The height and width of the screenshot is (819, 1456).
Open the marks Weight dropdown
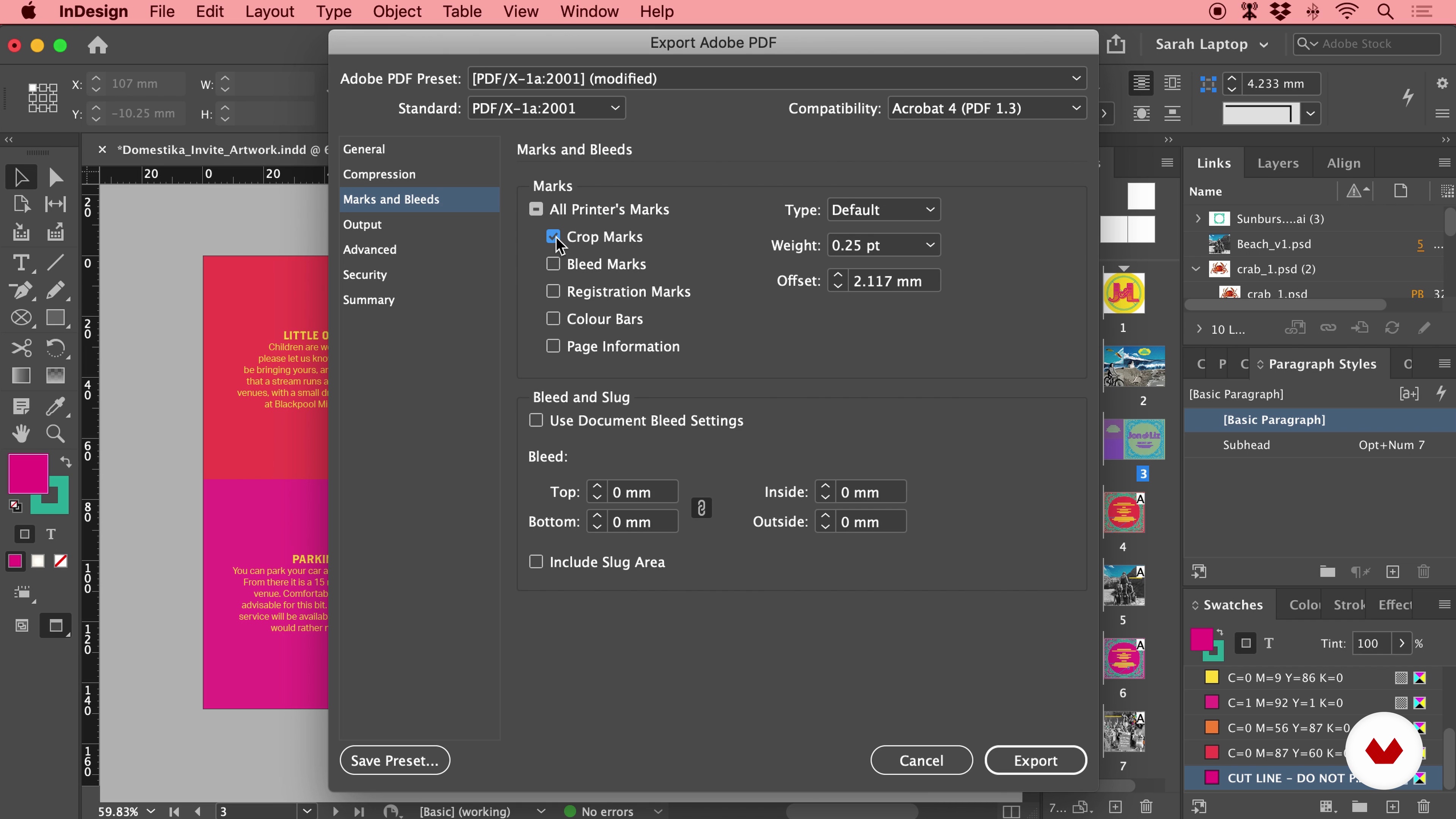[883, 245]
